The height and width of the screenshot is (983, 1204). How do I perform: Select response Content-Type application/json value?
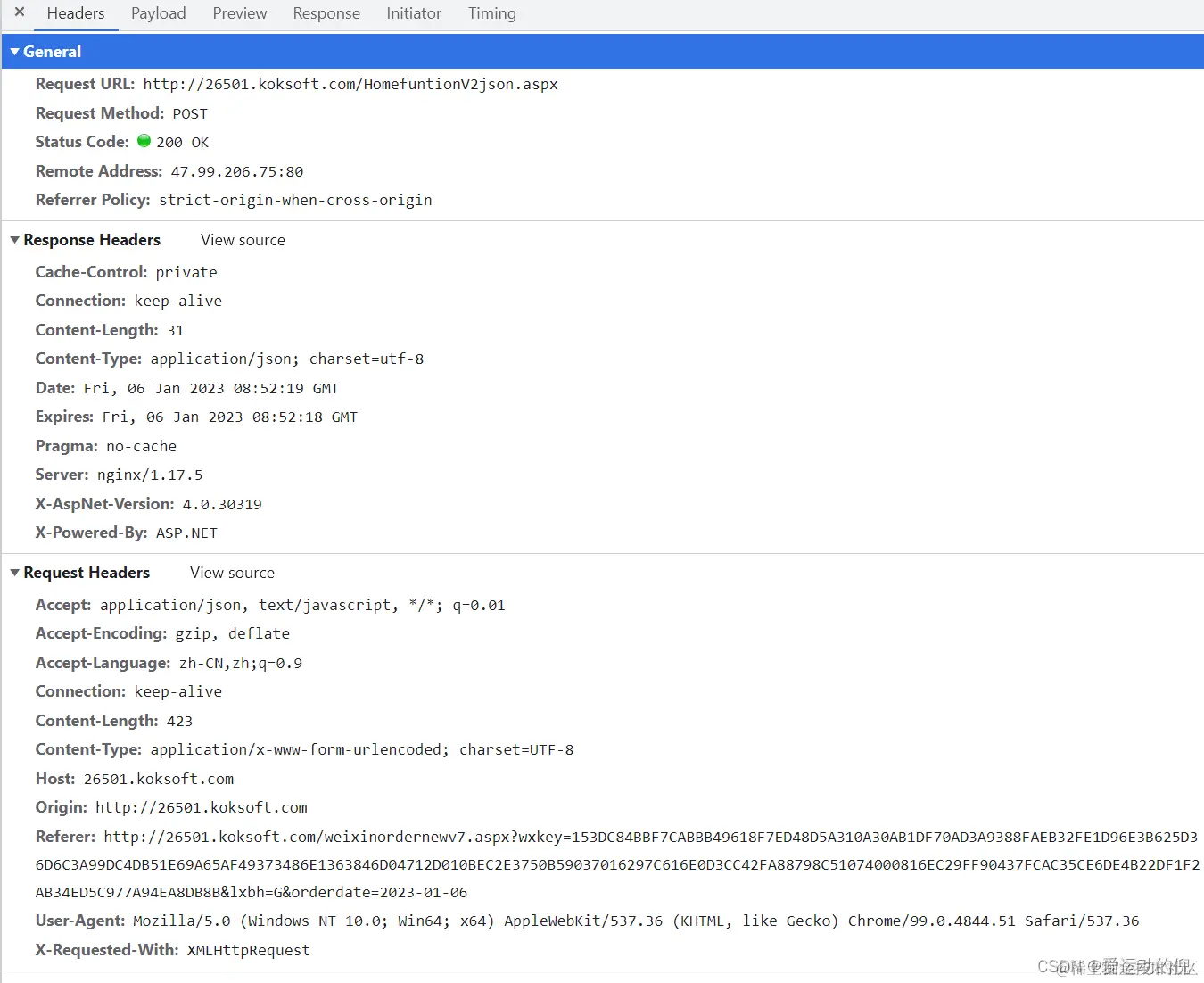pos(287,359)
